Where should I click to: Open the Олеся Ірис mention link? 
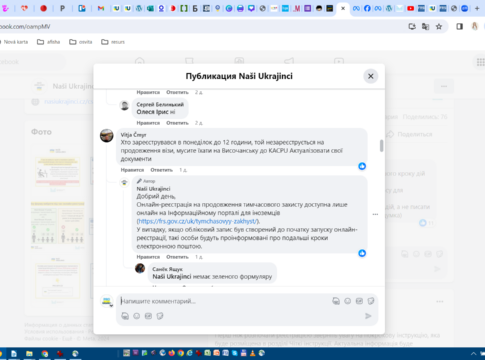click(152, 112)
